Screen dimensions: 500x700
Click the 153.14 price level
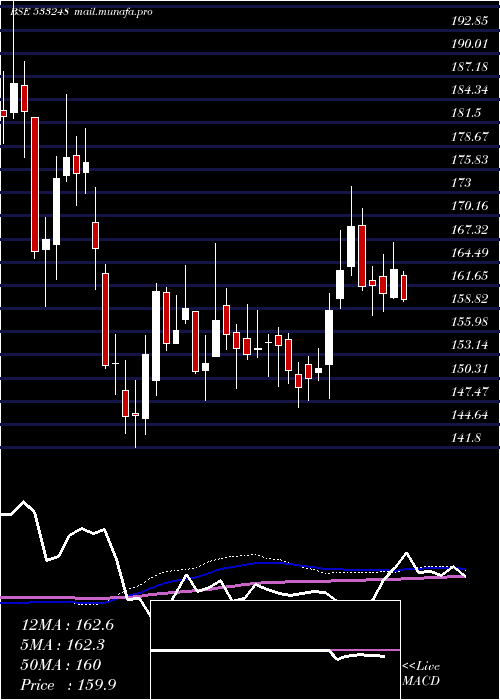pyautogui.click(x=469, y=345)
